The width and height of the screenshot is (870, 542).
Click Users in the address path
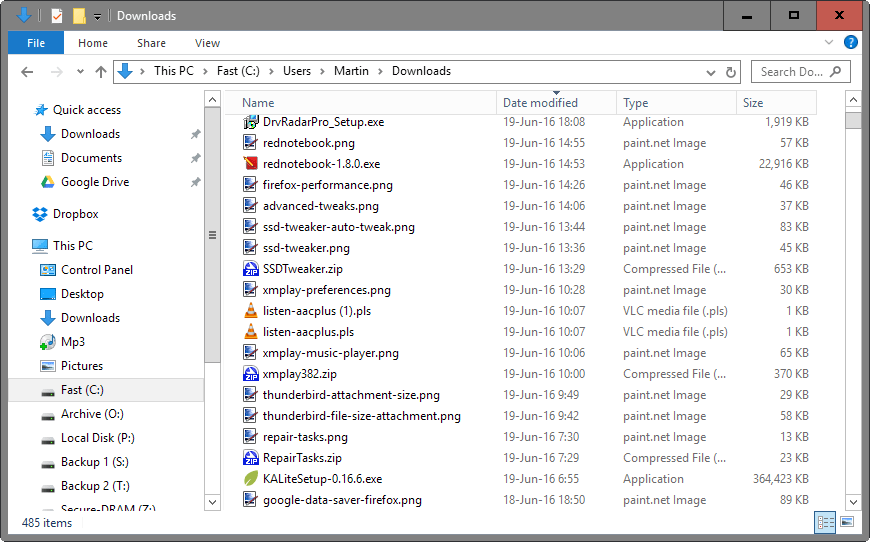(297, 71)
